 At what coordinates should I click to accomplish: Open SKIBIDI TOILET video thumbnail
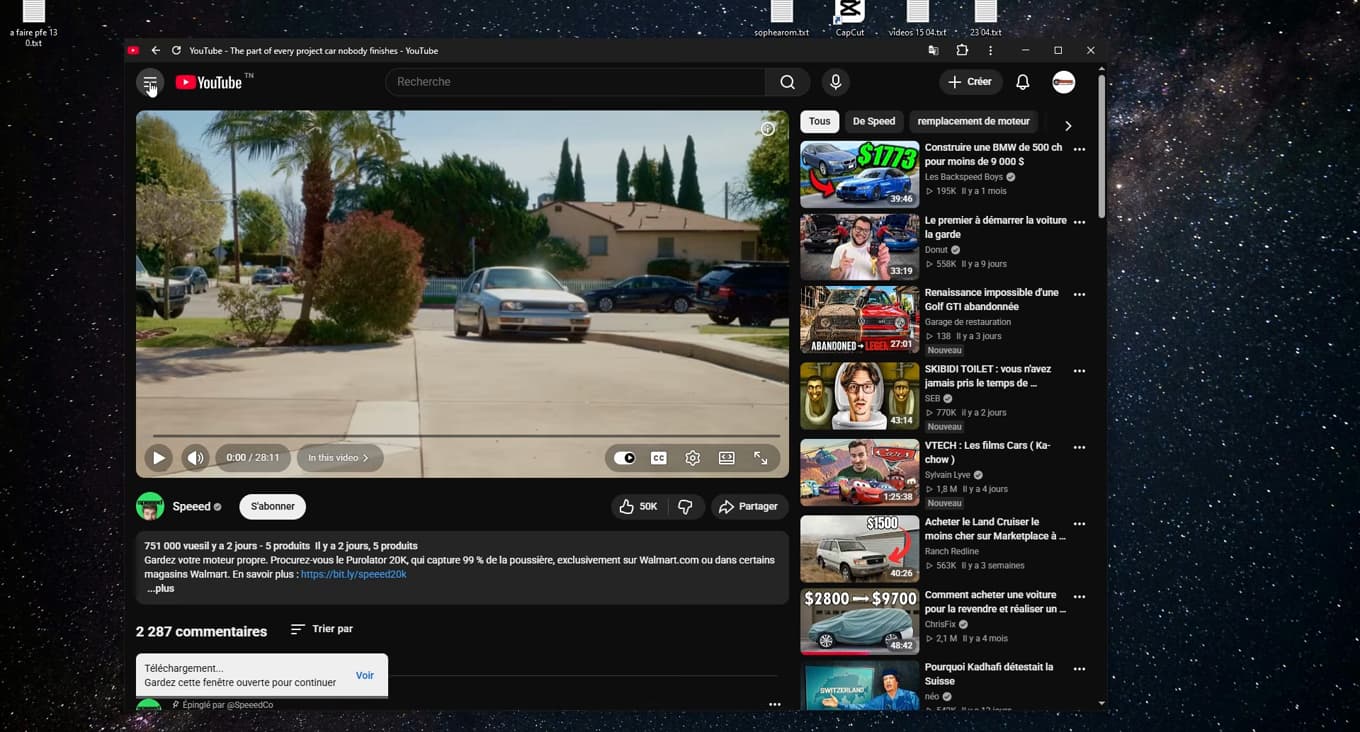860,396
